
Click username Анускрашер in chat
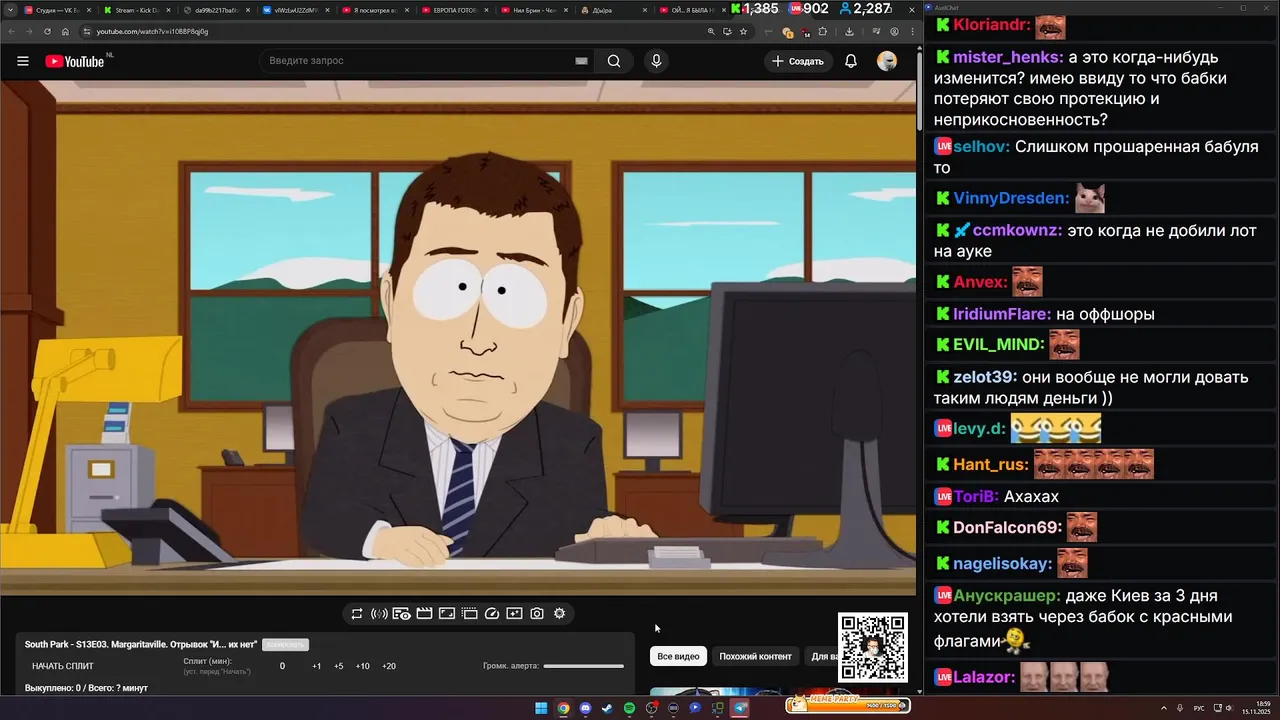coord(1006,595)
